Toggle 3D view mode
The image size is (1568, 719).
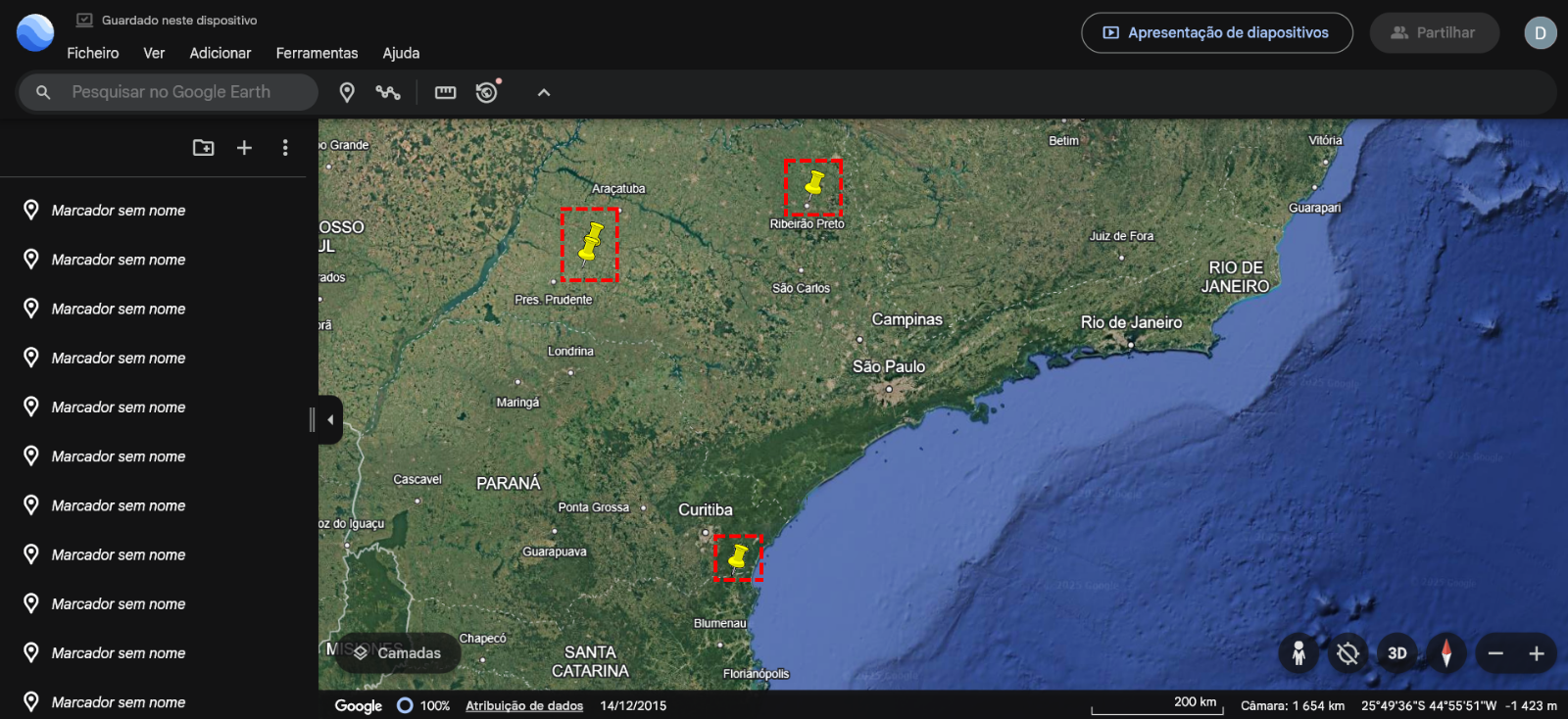(1397, 653)
